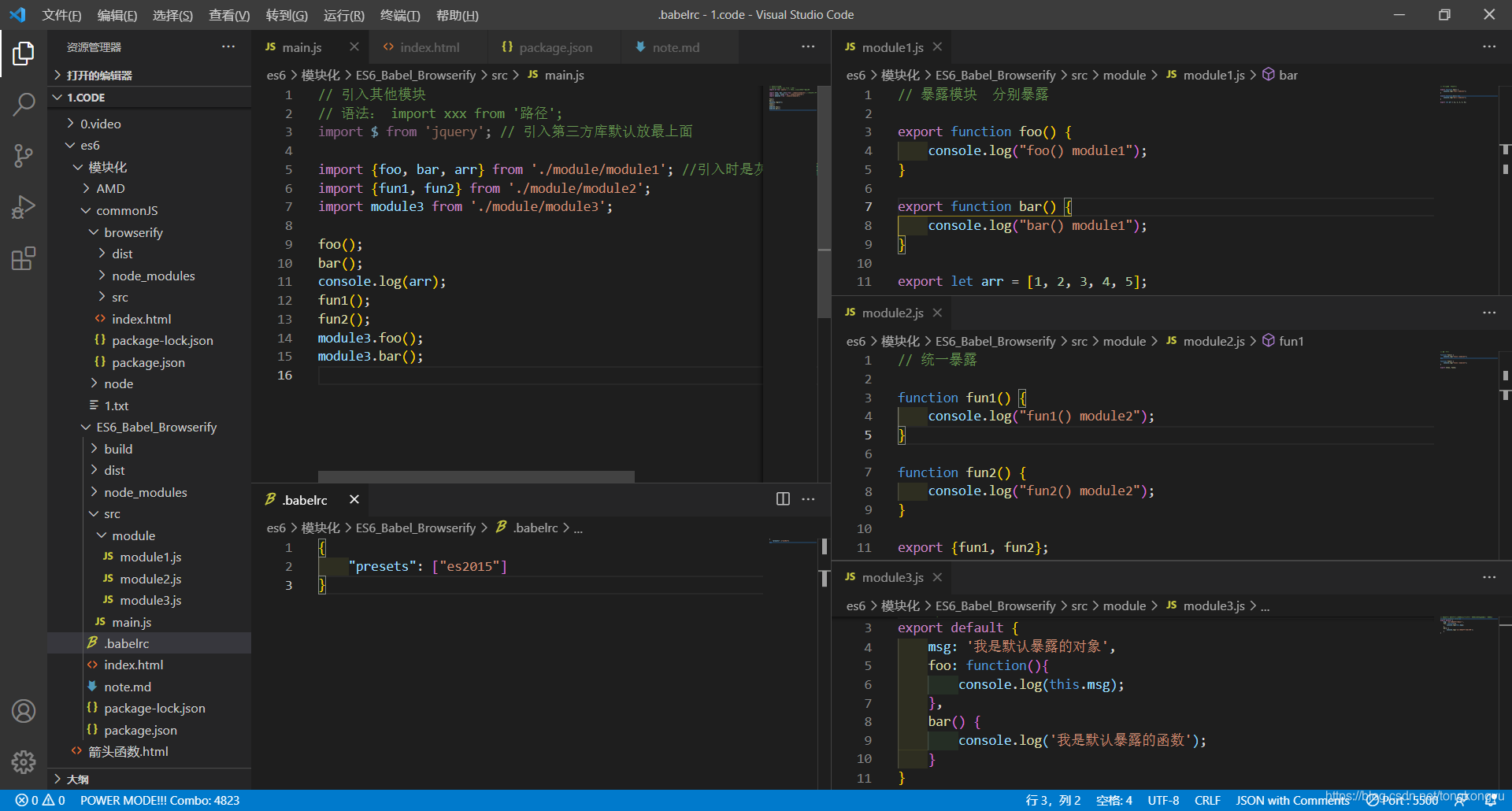Click the notifications bell in status bar
The image size is (1512, 811).
(1491, 800)
